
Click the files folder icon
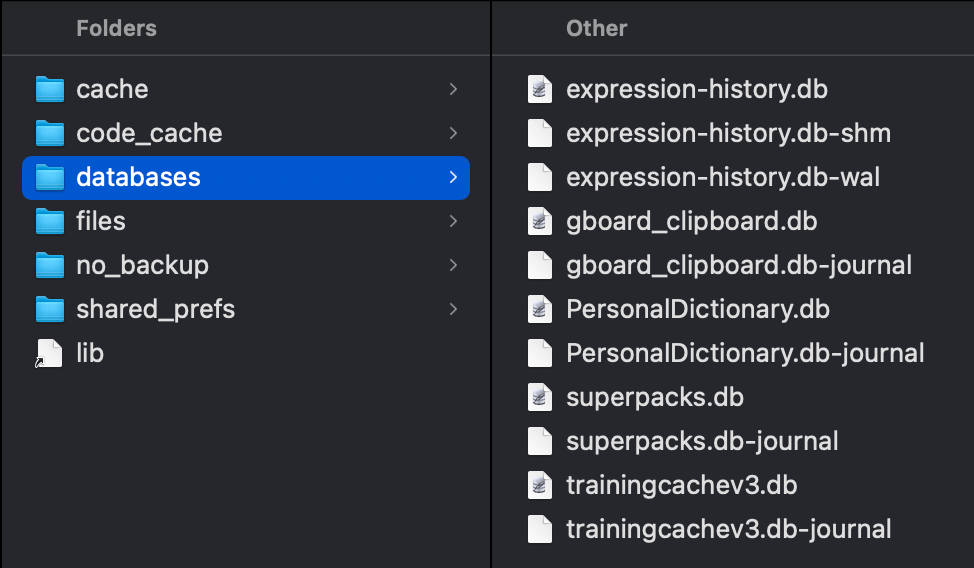[49, 221]
